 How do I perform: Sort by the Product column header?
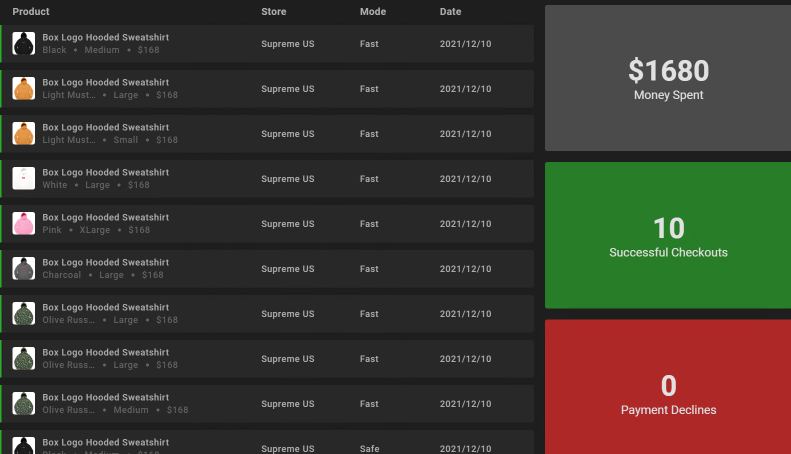click(x=31, y=12)
